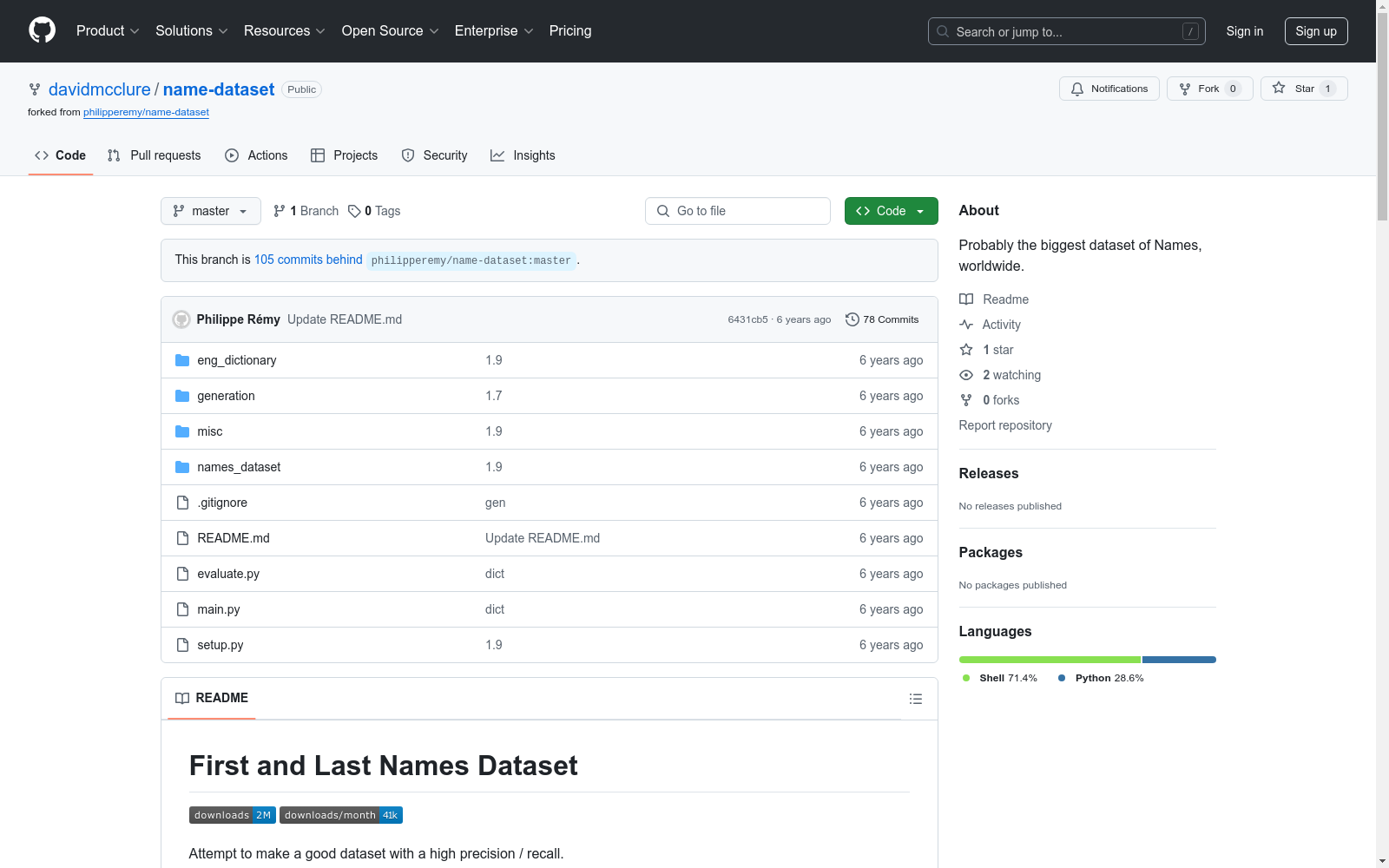Screen dimensions: 1389x868
Task: Switch to the Insights tab
Action: click(x=523, y=155)
